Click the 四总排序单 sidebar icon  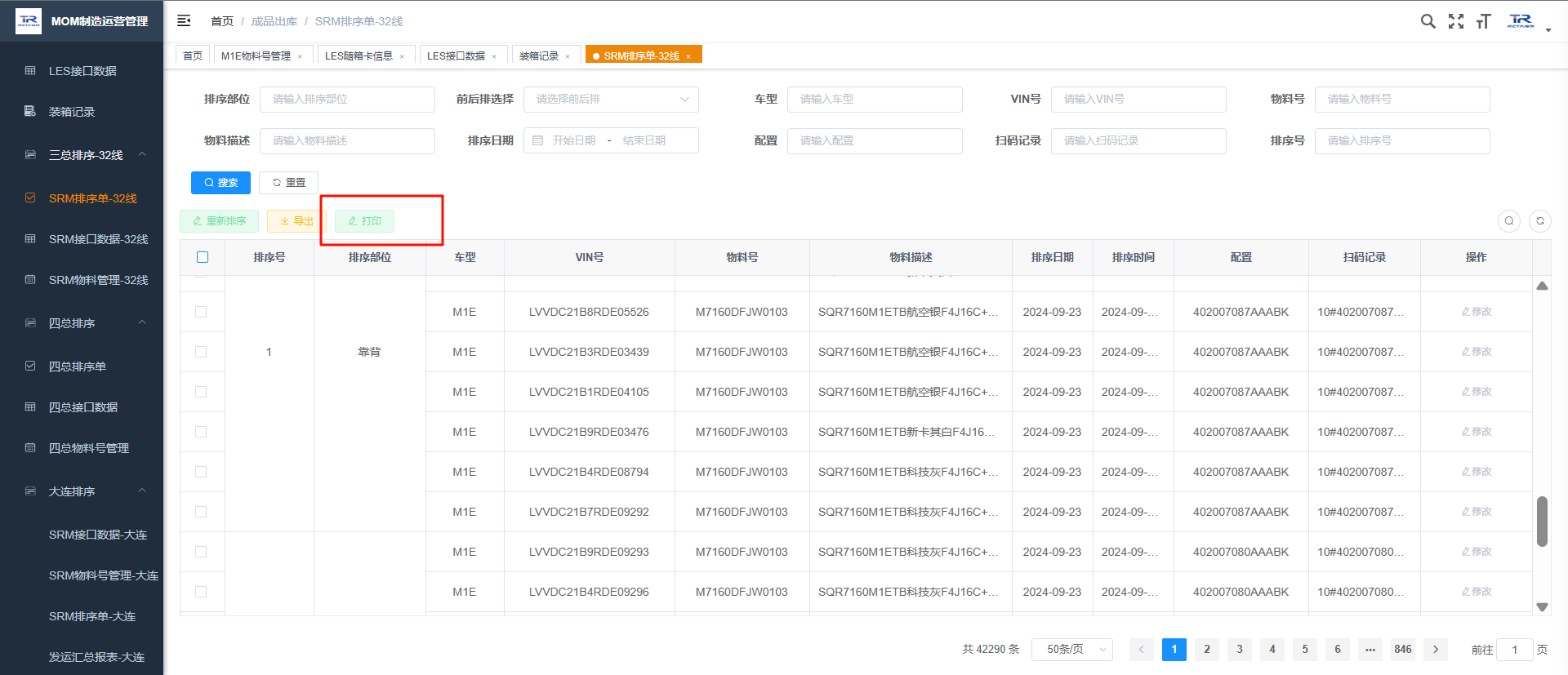[30, 366]
